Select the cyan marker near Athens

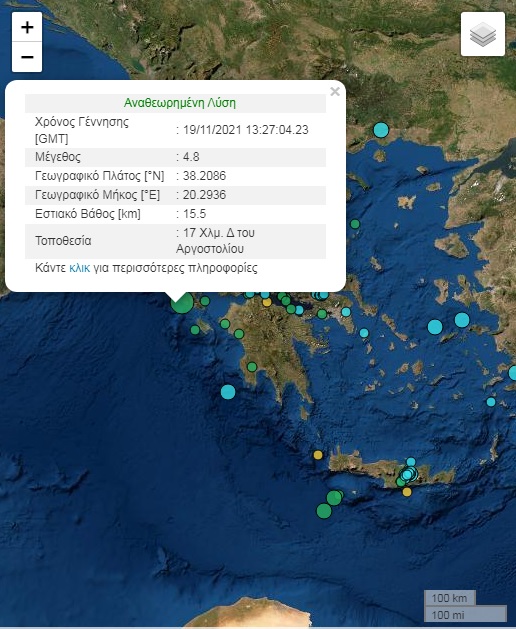(x=346, y=312)
